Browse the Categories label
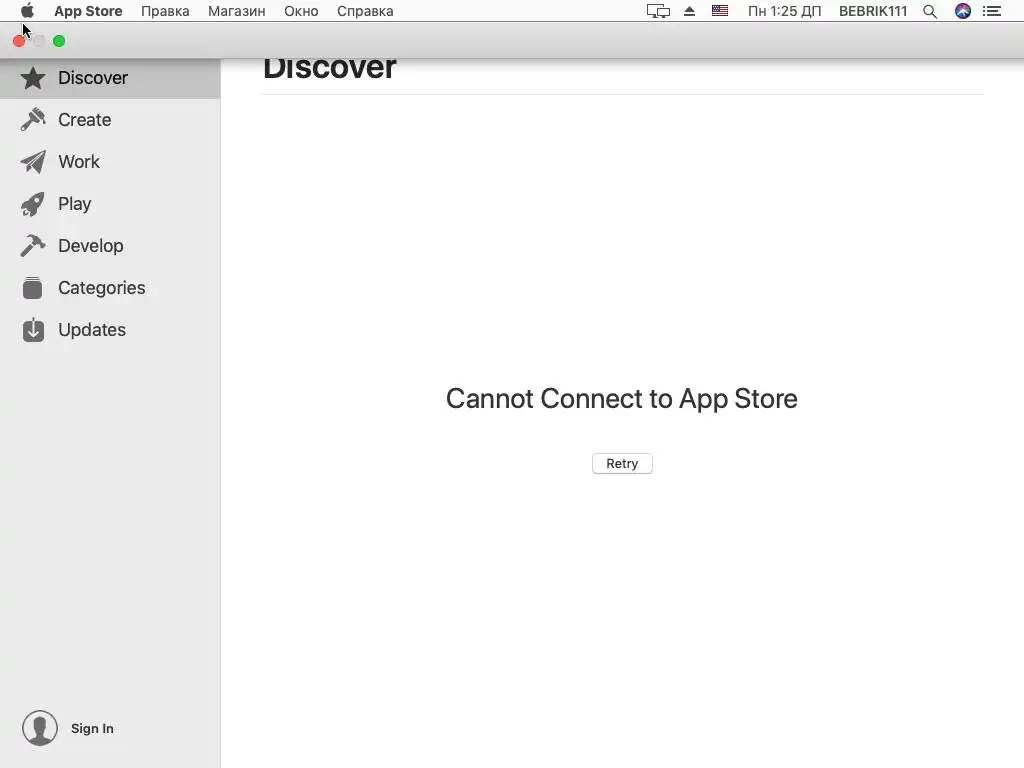This screenshot has height=768, width=1024. [x=101, y=288]
